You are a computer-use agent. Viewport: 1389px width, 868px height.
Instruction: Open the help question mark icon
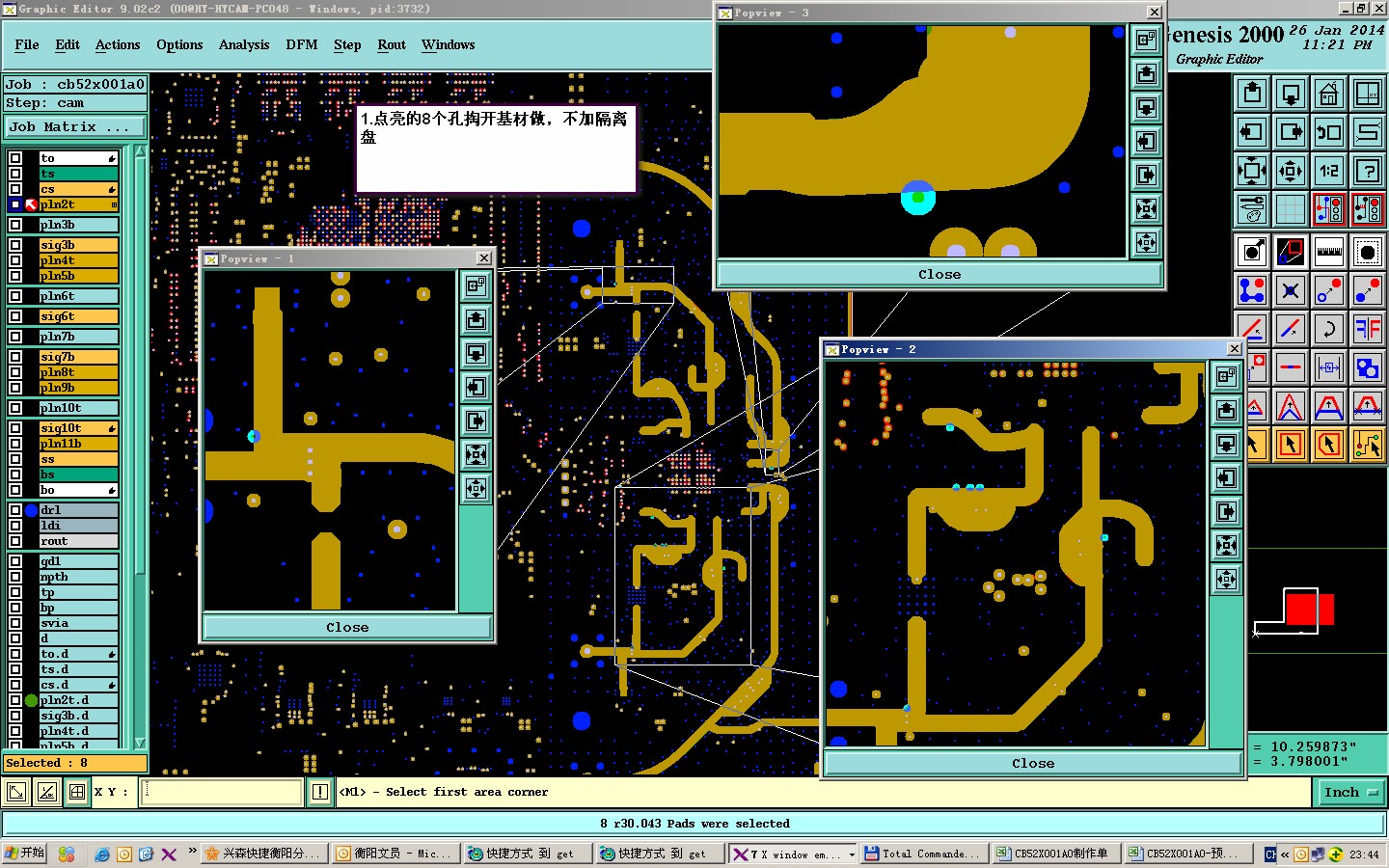[x=1368, y=172]
